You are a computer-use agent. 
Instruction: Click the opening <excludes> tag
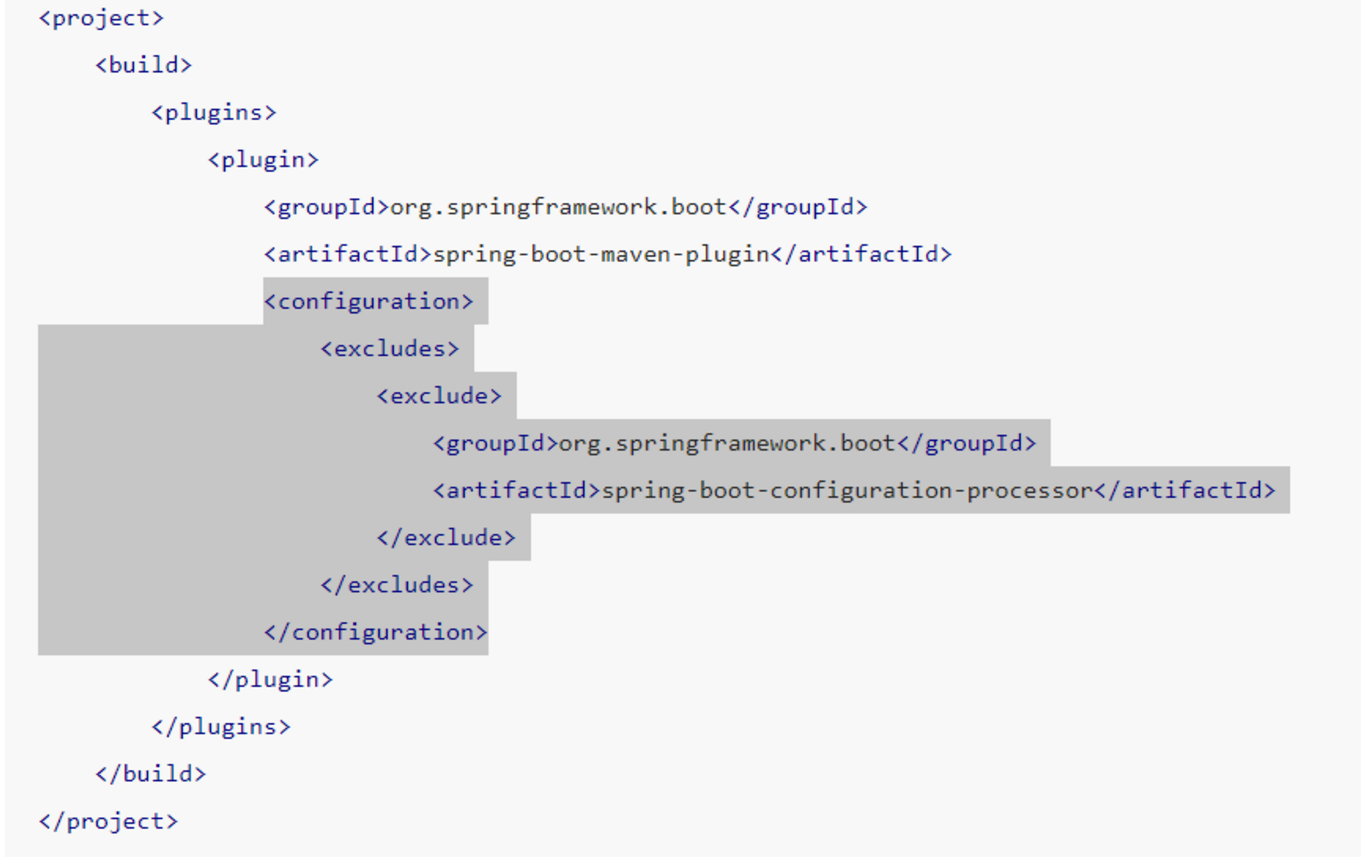point(389,348)
